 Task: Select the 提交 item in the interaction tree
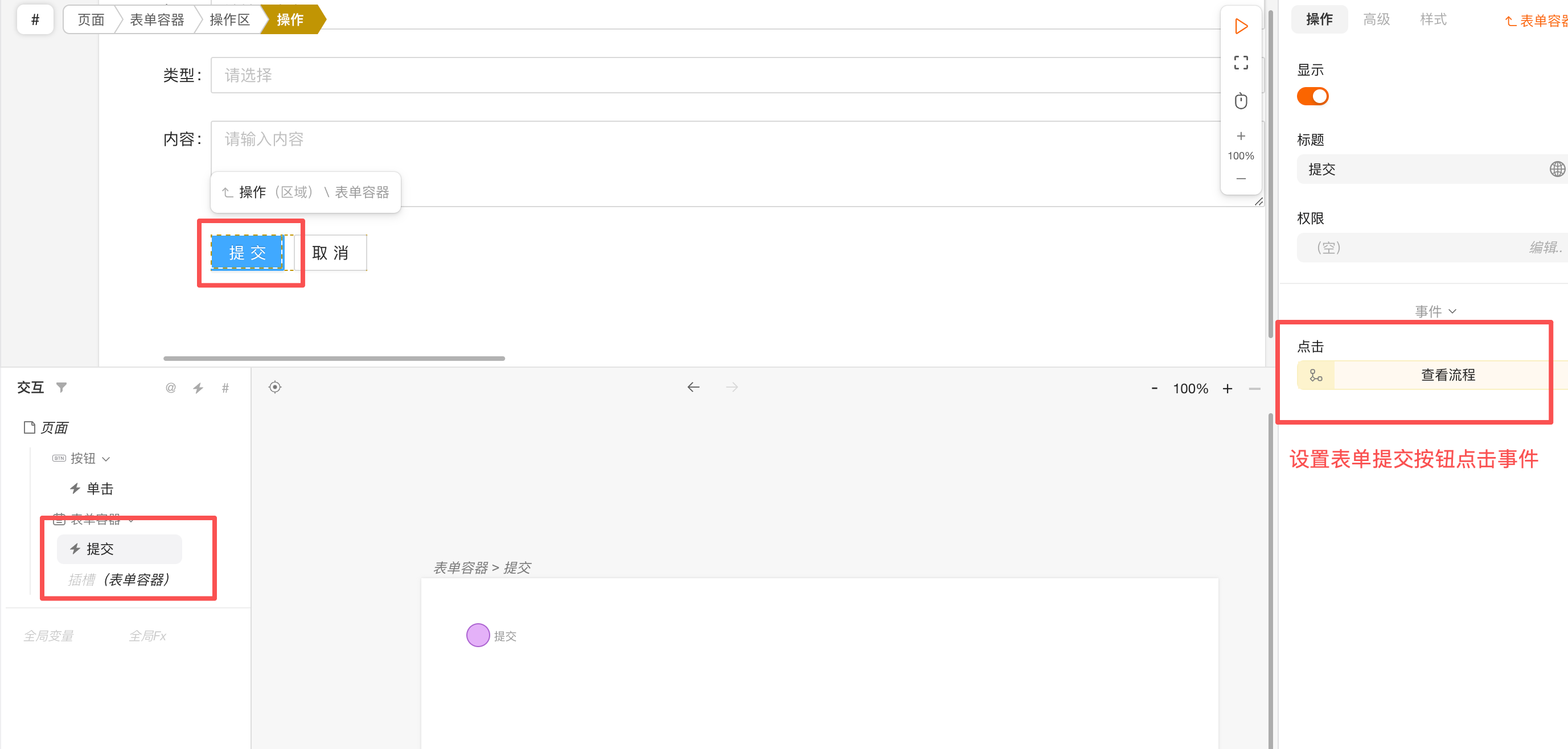[x=100, y=549]
